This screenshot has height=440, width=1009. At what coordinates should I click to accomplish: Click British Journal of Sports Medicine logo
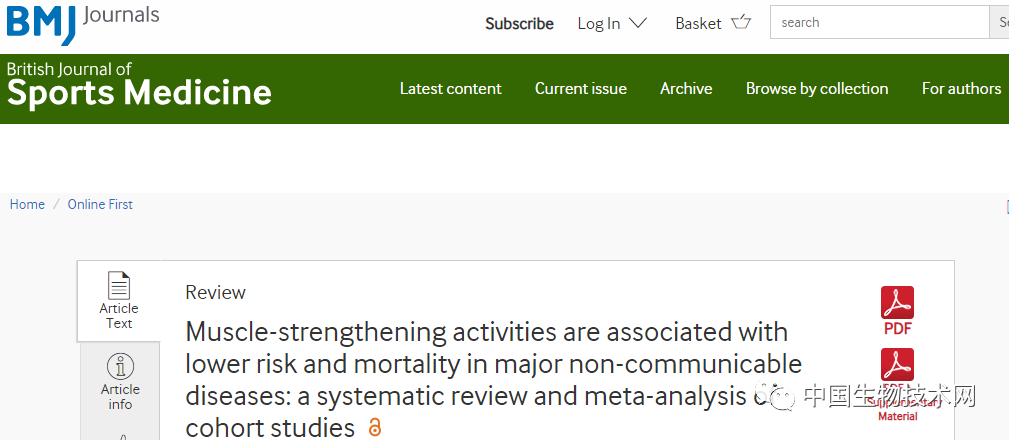click(x=139, y=84)
